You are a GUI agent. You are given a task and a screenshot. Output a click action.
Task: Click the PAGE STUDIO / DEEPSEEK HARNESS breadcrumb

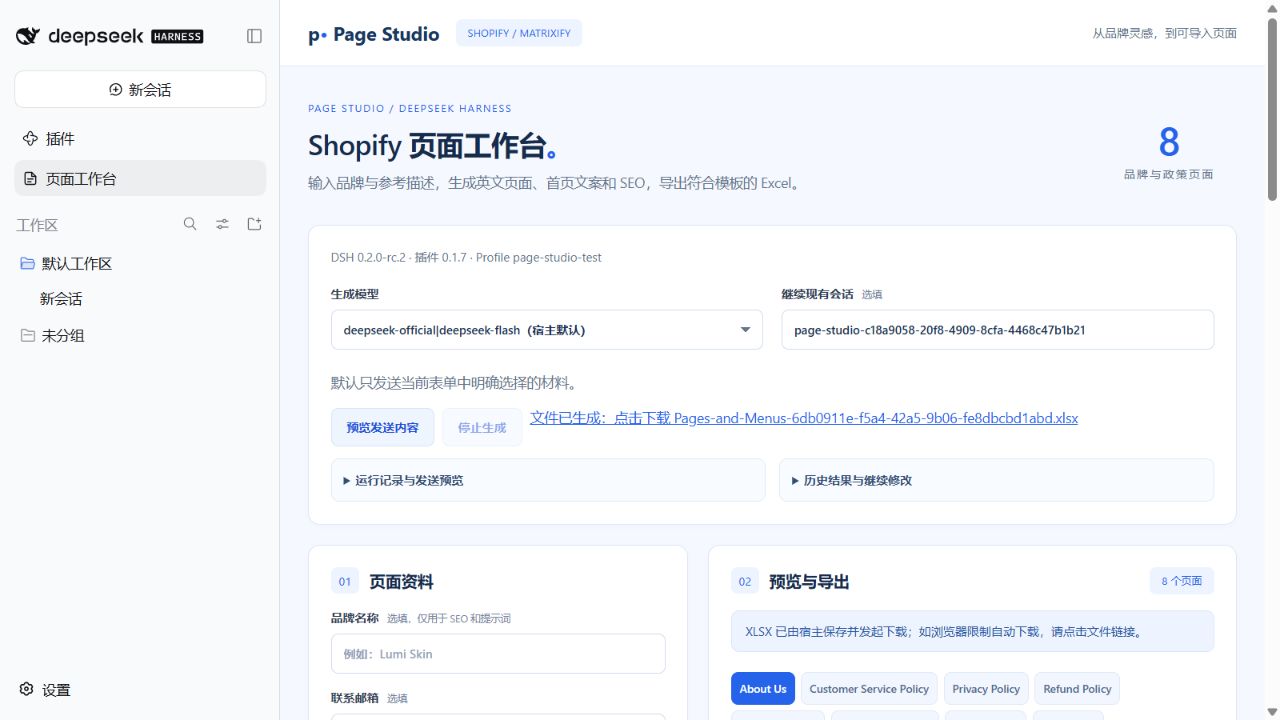click(410, 108)
